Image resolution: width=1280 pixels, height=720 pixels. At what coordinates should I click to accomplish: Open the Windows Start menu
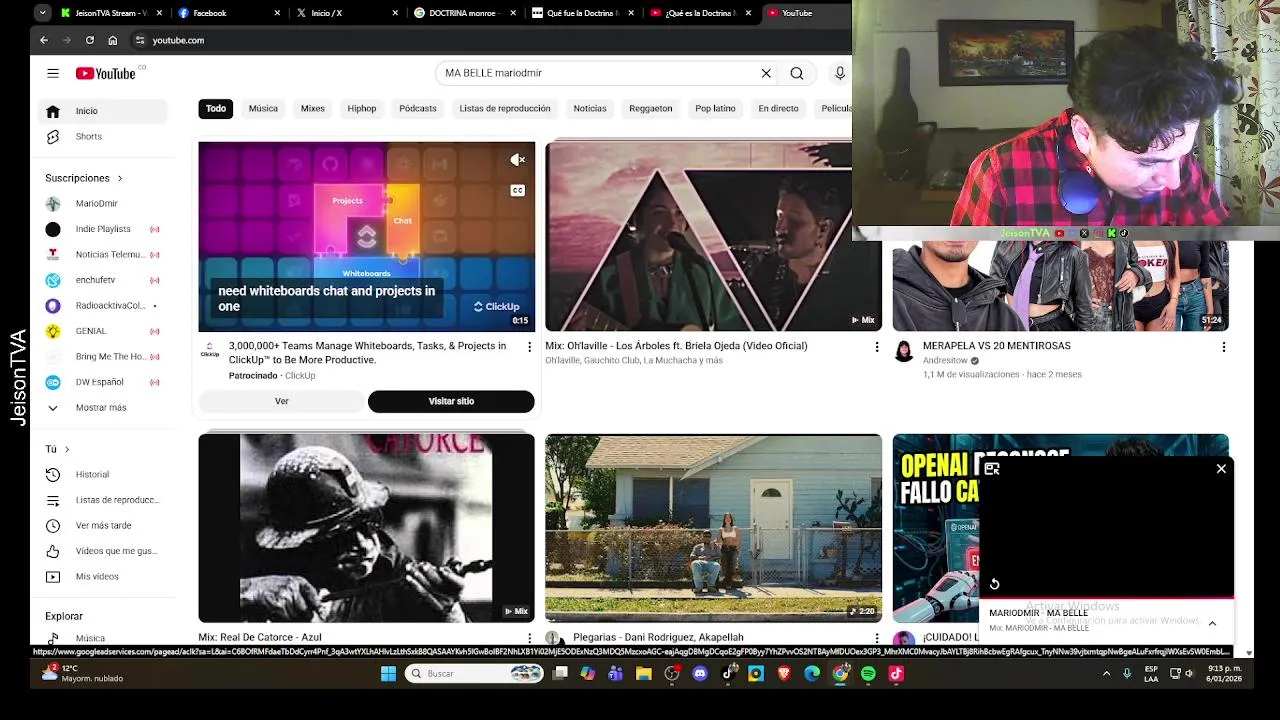coord(388,674)
